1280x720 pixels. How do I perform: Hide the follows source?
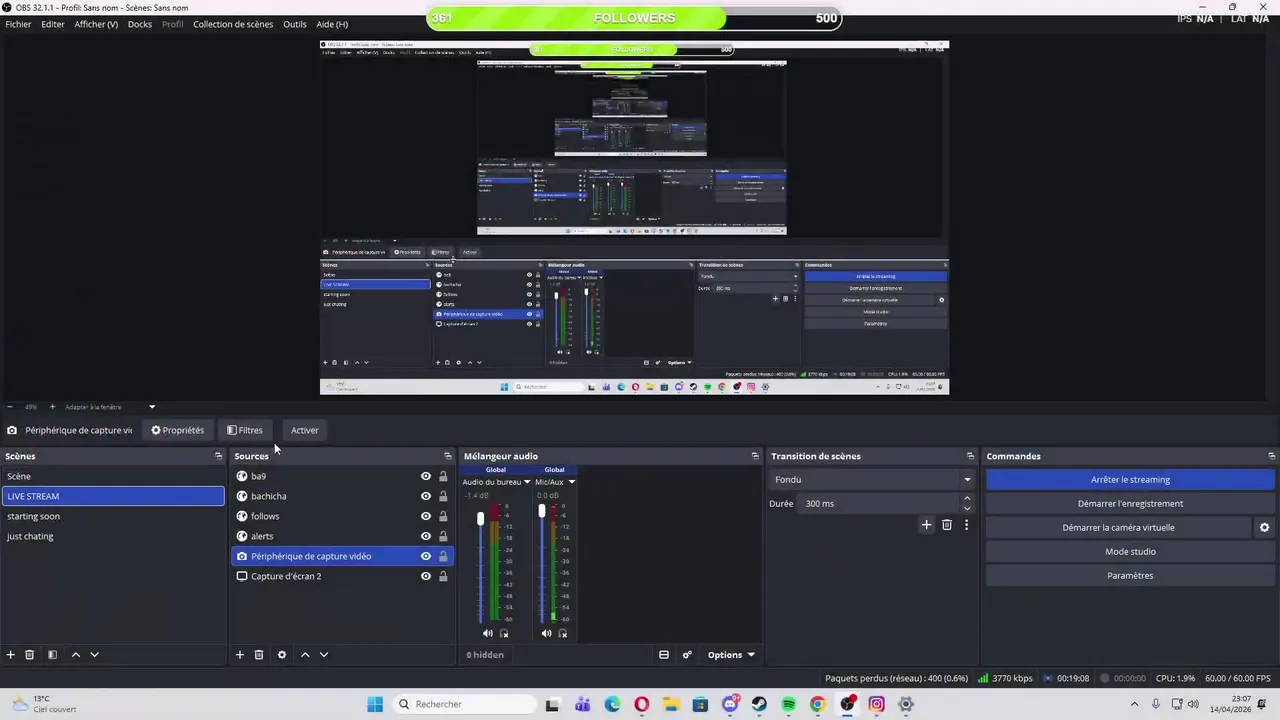tap(426, 516)
